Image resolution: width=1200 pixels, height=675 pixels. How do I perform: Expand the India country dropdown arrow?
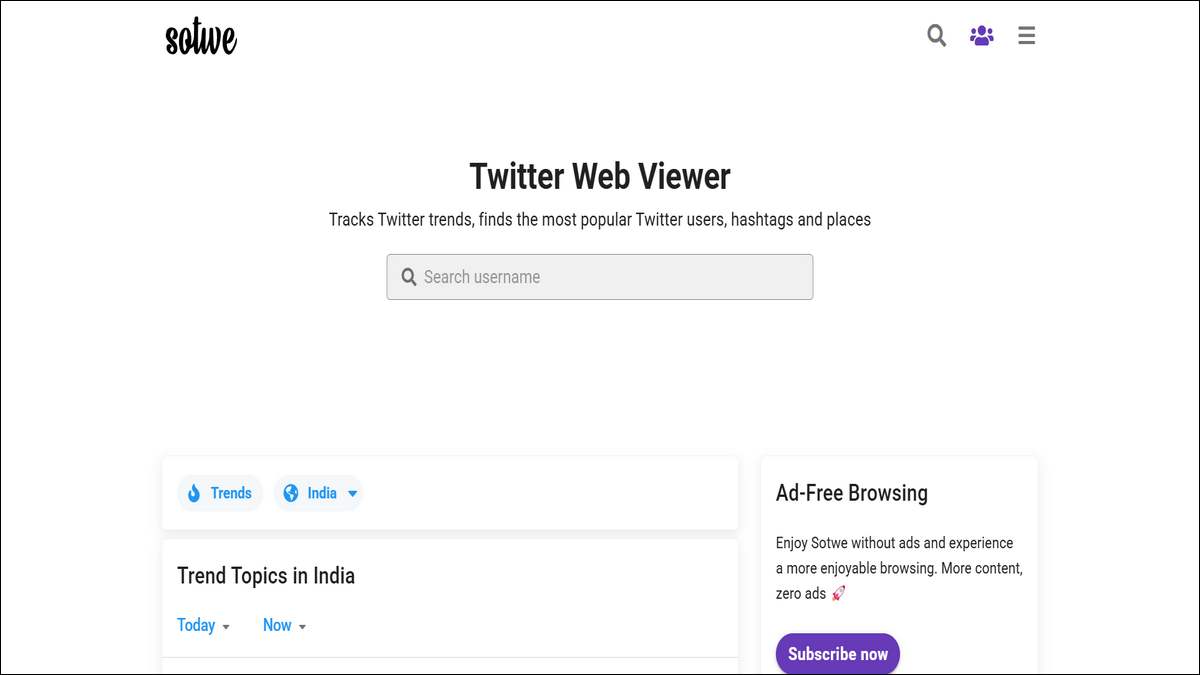[352, 494]
